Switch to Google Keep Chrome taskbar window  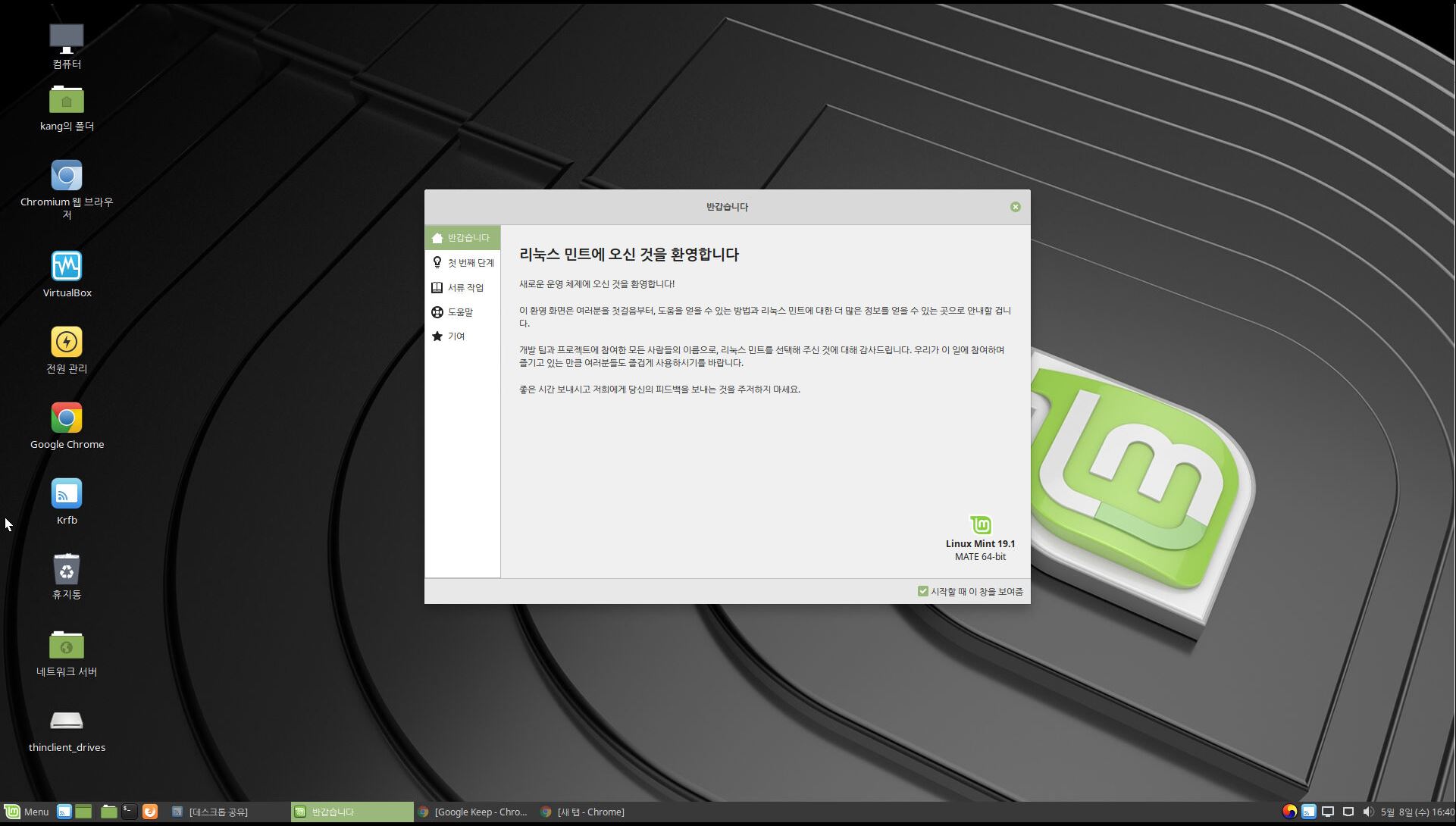(473, 812)
